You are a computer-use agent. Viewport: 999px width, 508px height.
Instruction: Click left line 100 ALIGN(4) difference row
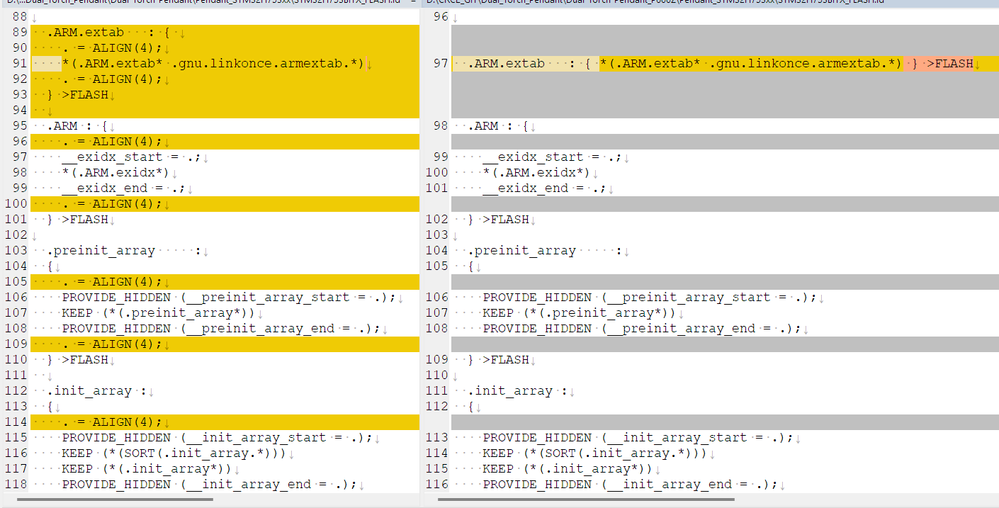click(x=225, y=204)
